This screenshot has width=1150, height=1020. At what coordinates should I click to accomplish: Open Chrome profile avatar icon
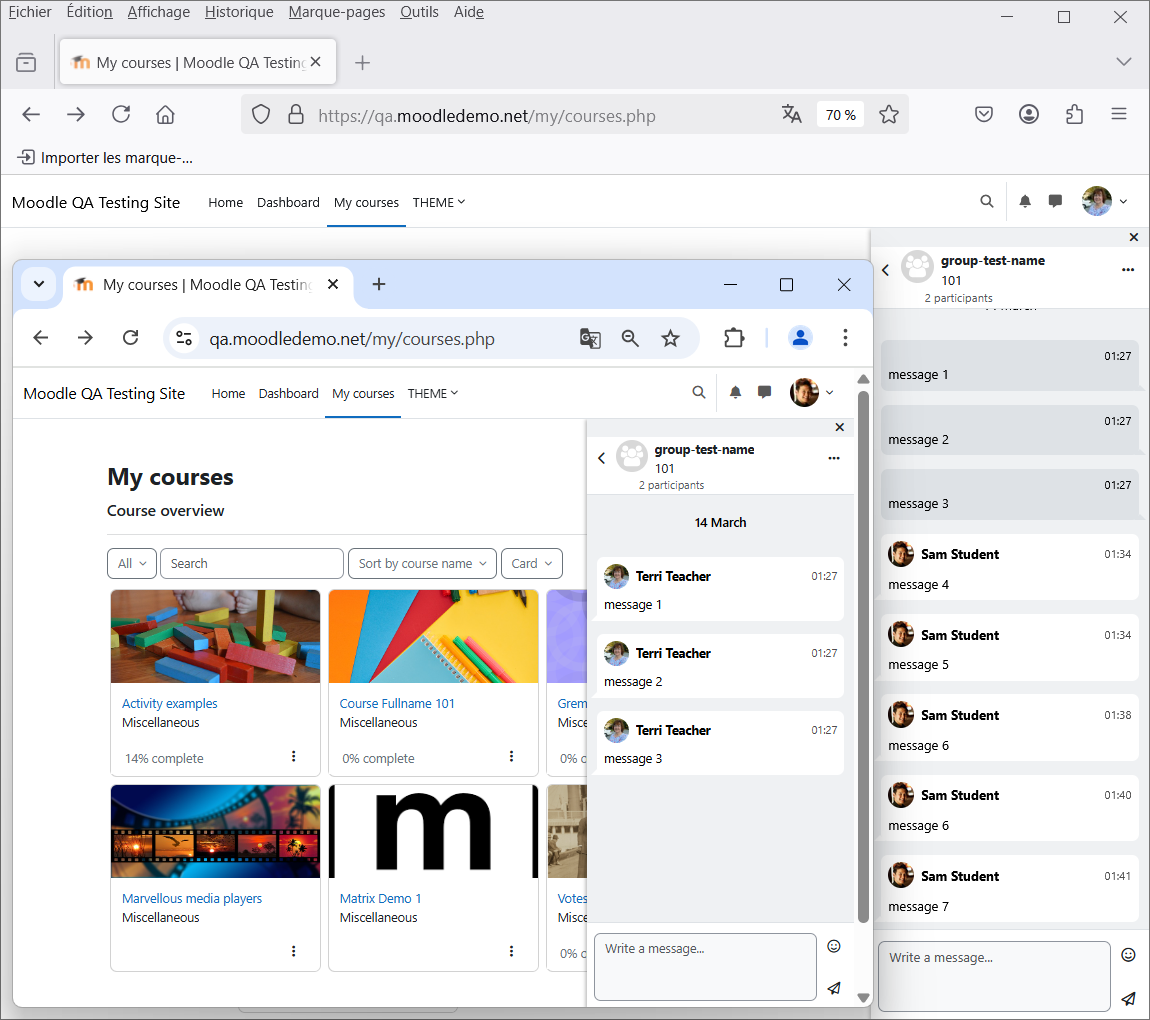click(800, 337)
